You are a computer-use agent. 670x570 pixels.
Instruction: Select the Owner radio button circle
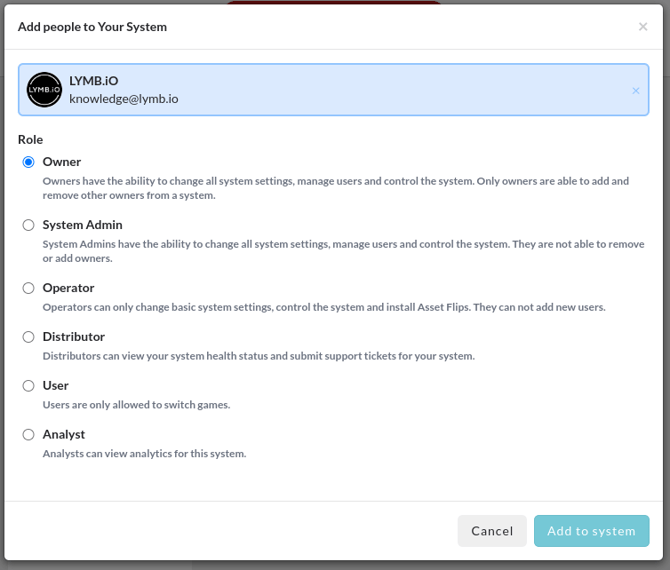click(29, 162)
